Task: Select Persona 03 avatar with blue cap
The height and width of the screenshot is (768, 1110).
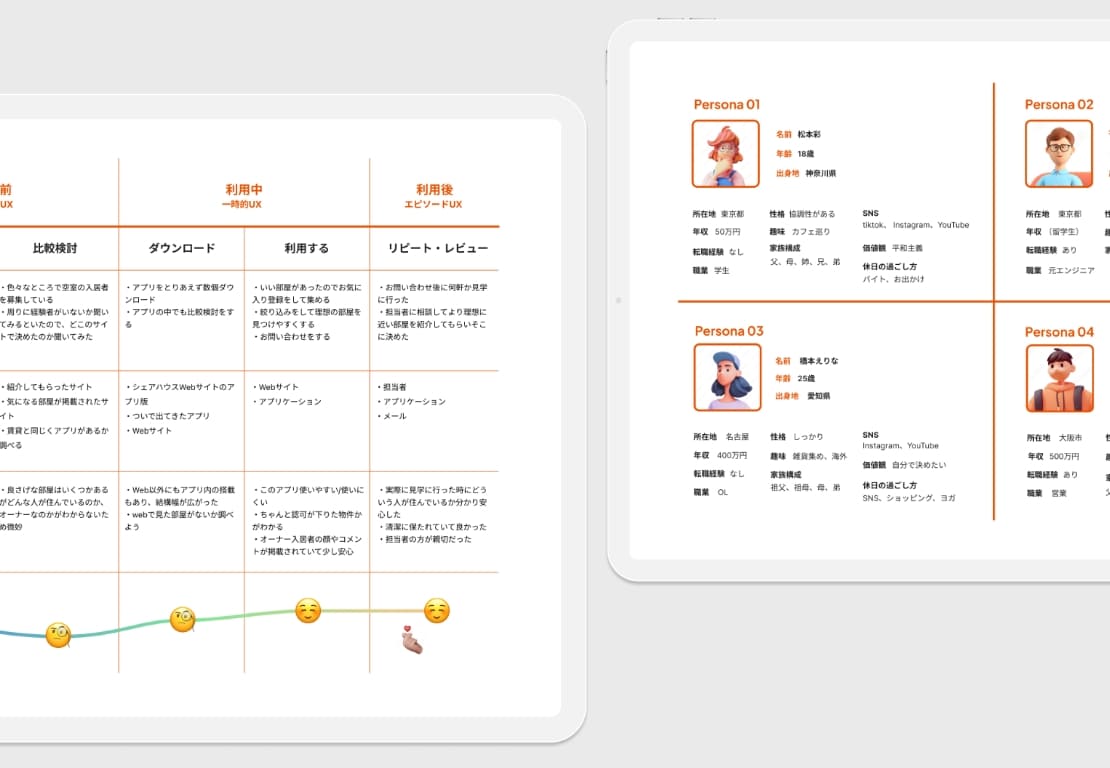Action: (727, 378)
